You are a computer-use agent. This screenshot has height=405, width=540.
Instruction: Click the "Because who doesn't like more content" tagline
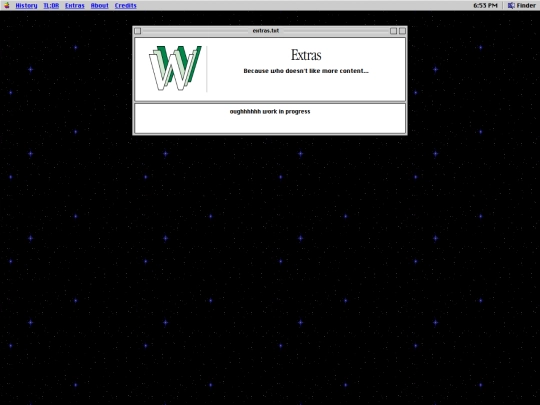point(306,71)
